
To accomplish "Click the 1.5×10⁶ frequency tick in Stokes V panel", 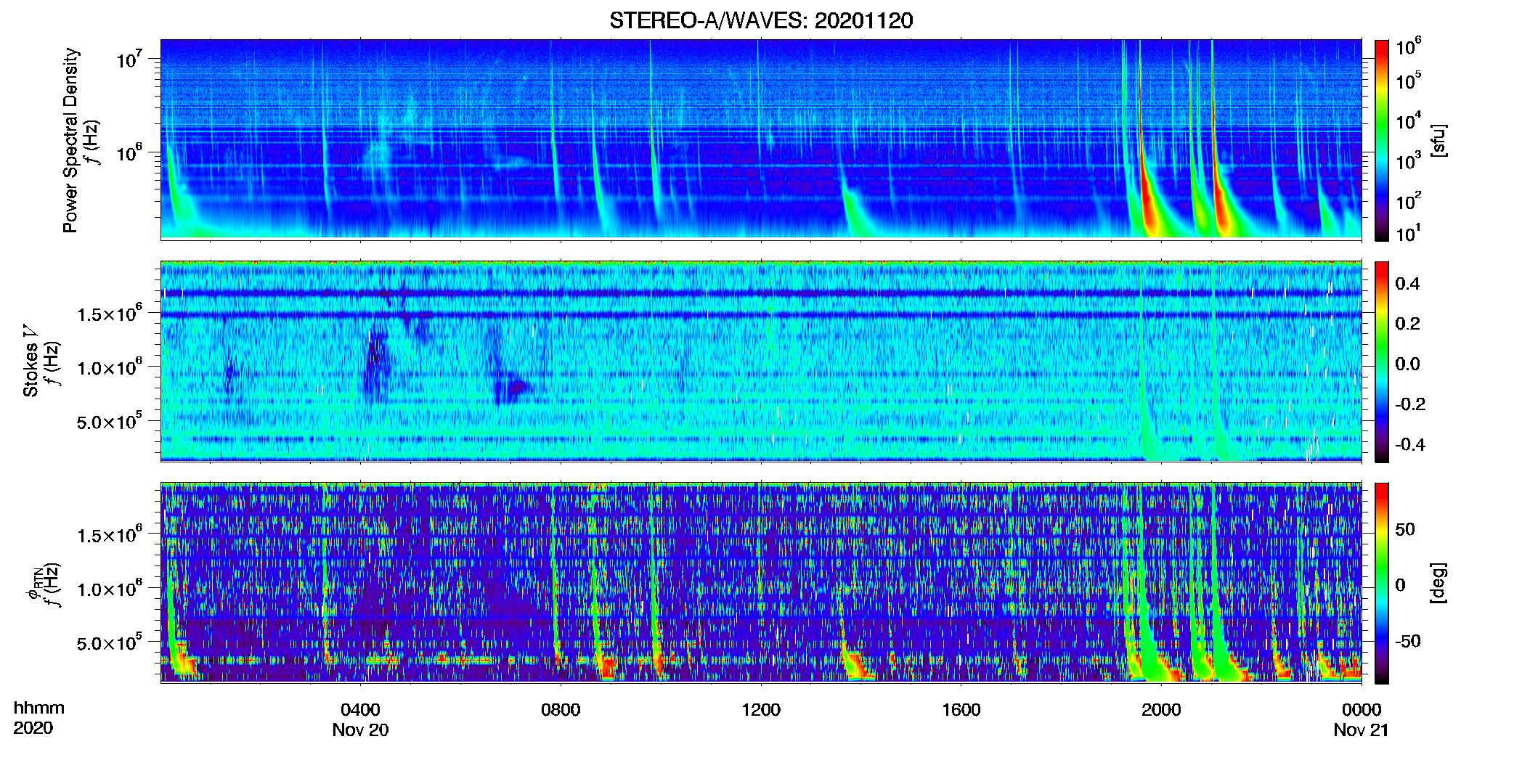I will (x=109, y=313).
